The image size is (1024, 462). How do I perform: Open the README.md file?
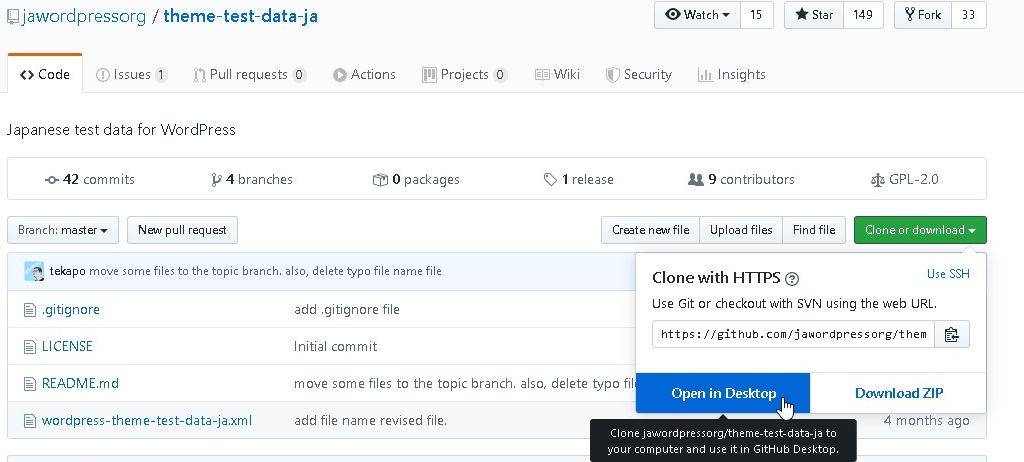[x=80, y=383]
